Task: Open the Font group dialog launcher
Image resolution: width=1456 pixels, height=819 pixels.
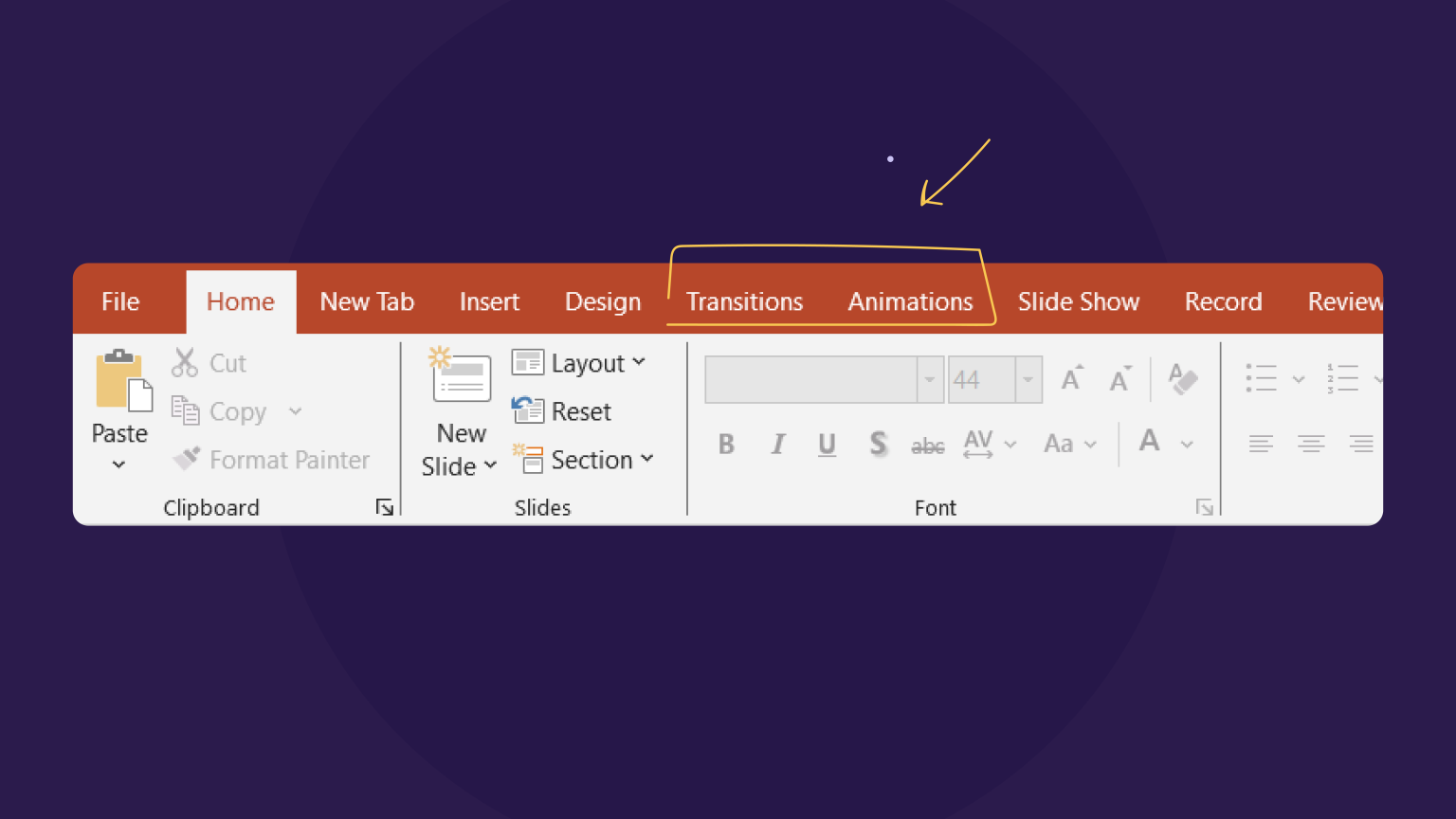Action: [x=1204, y=507]
